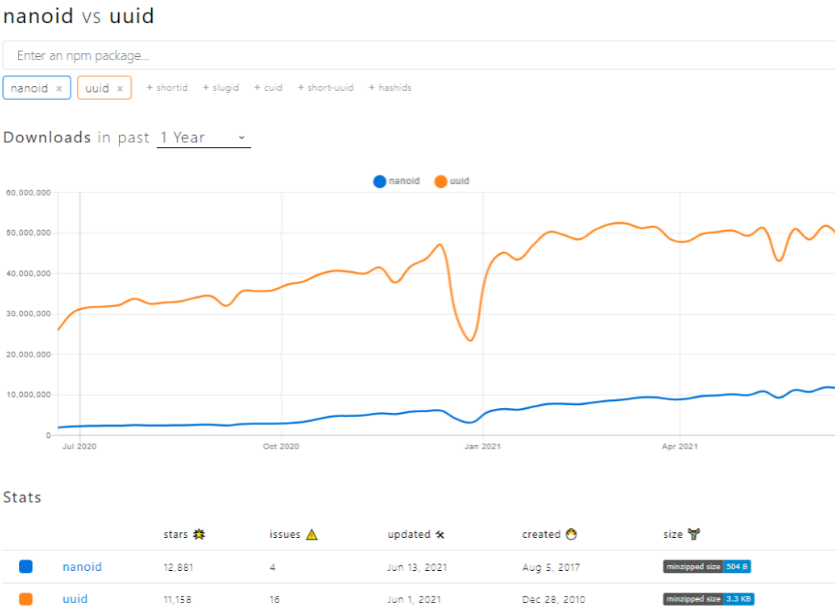Screen dimensions: 835x606
Task: Toggle uuid series in chart legend
Action: coord(452,181)
